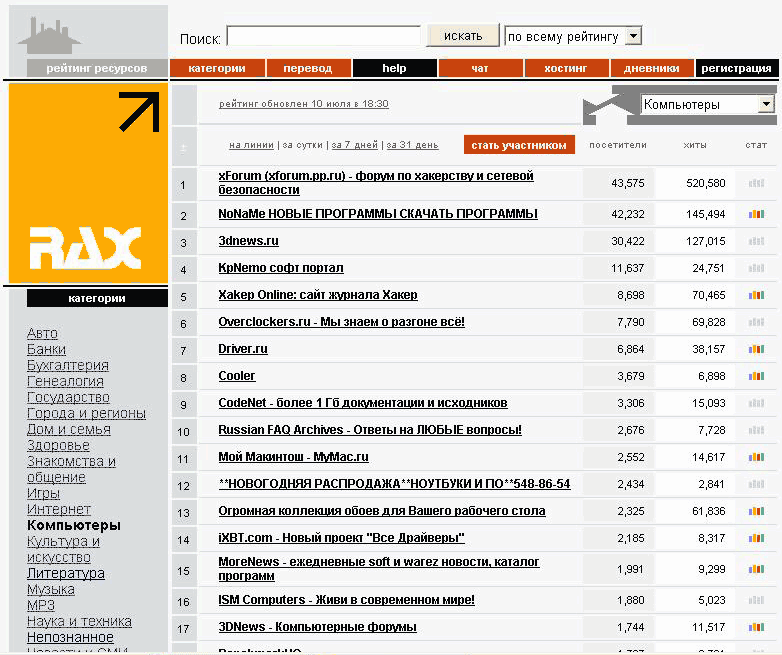782x655 pixels.
Task: Click the sort arrows icon in table header
Action: pyautogui.click(x=183, y=146)
